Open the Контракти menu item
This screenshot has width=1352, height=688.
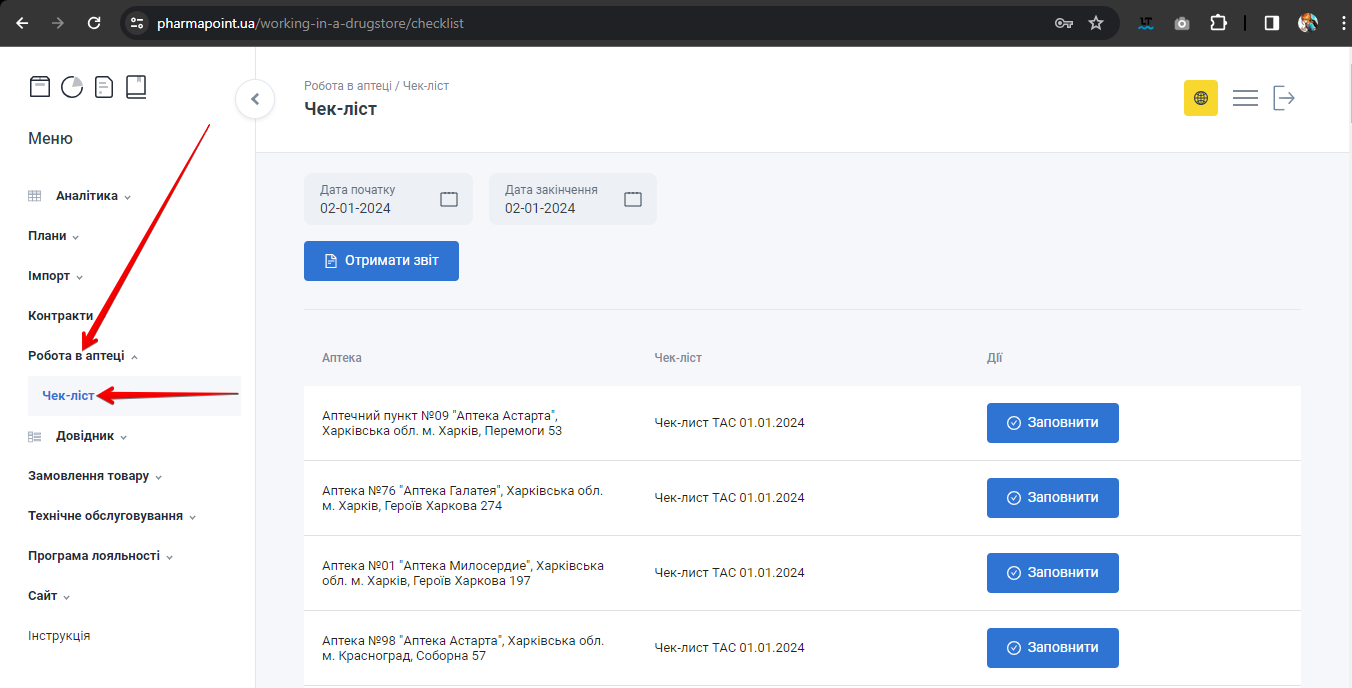[60, 316]
